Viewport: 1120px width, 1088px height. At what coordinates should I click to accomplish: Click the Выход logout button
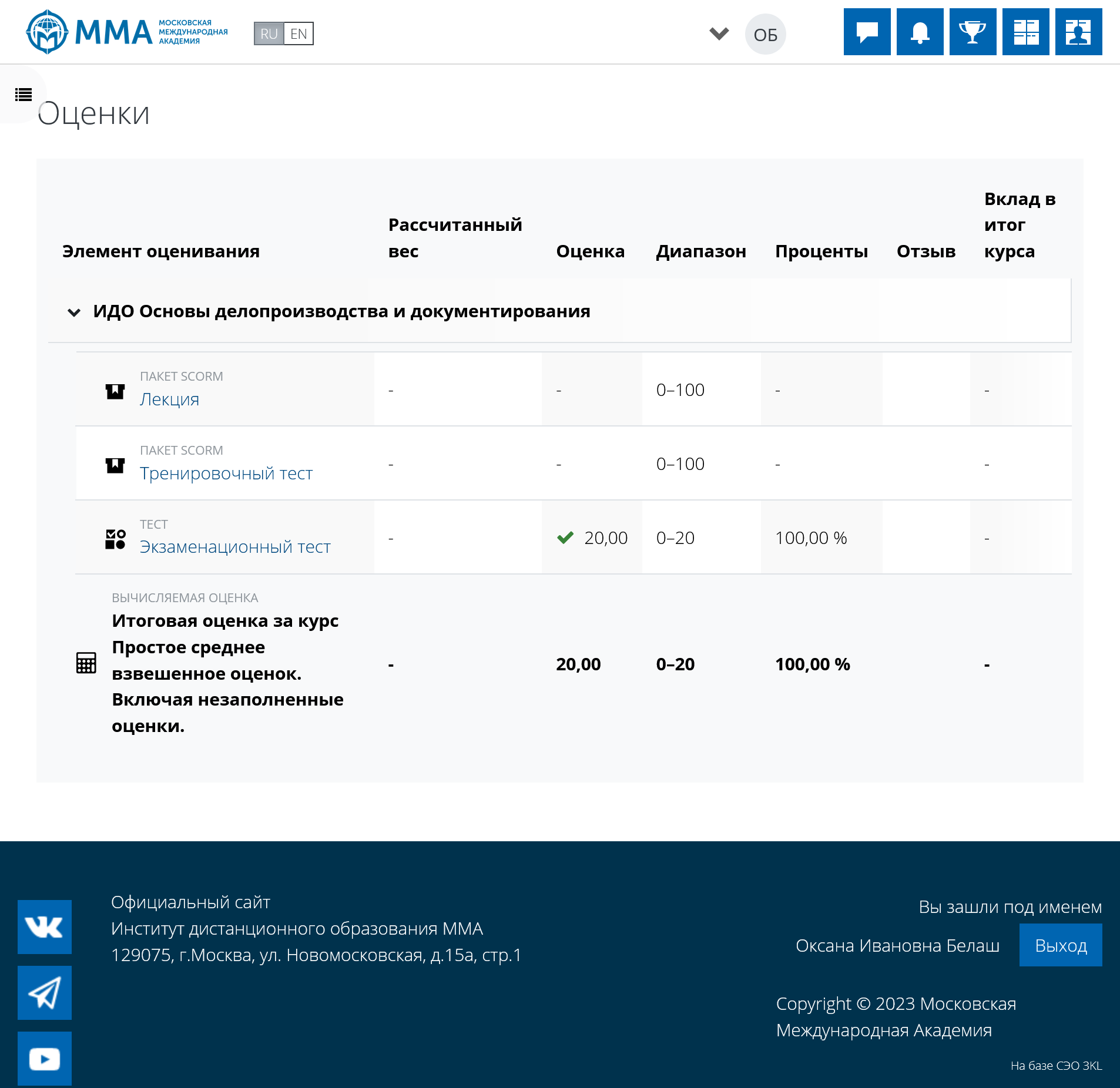pyautogui.click(x=1060, y=945)
